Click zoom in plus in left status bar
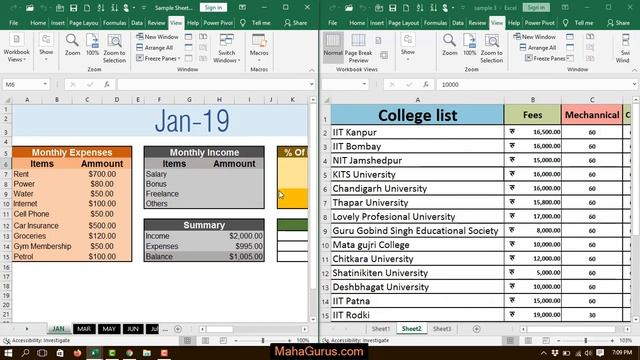 pos(289,340)
